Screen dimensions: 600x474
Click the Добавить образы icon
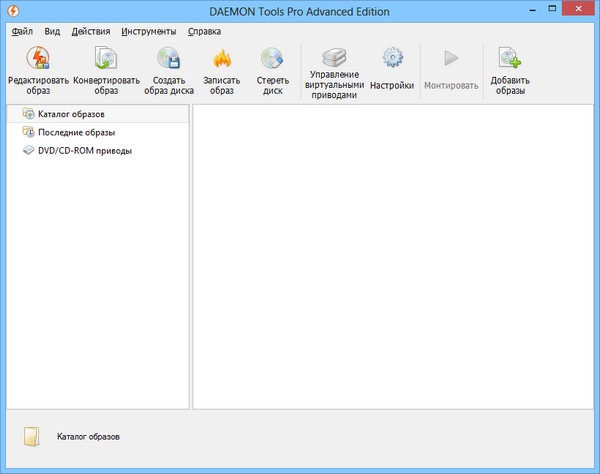(510, 59)
